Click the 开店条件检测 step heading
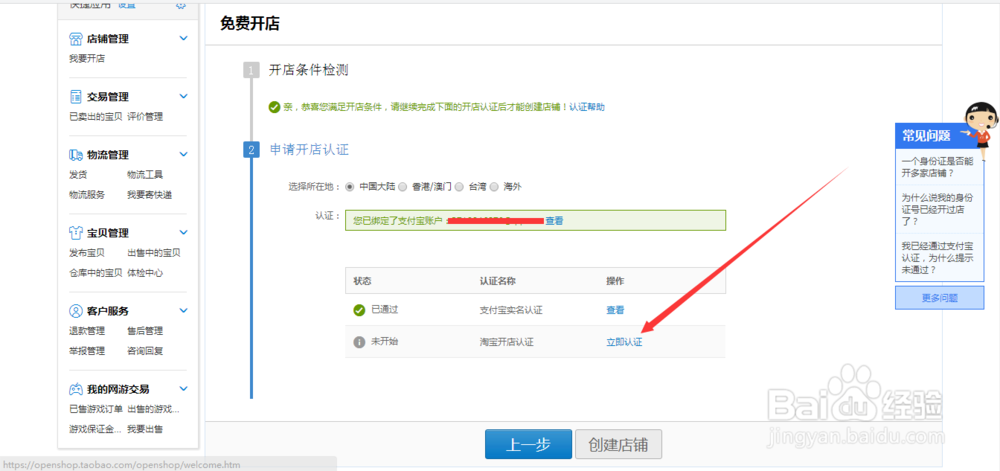Image resolution: width=1000 pixels, height=471 pixels. click(x=309, y=70)
